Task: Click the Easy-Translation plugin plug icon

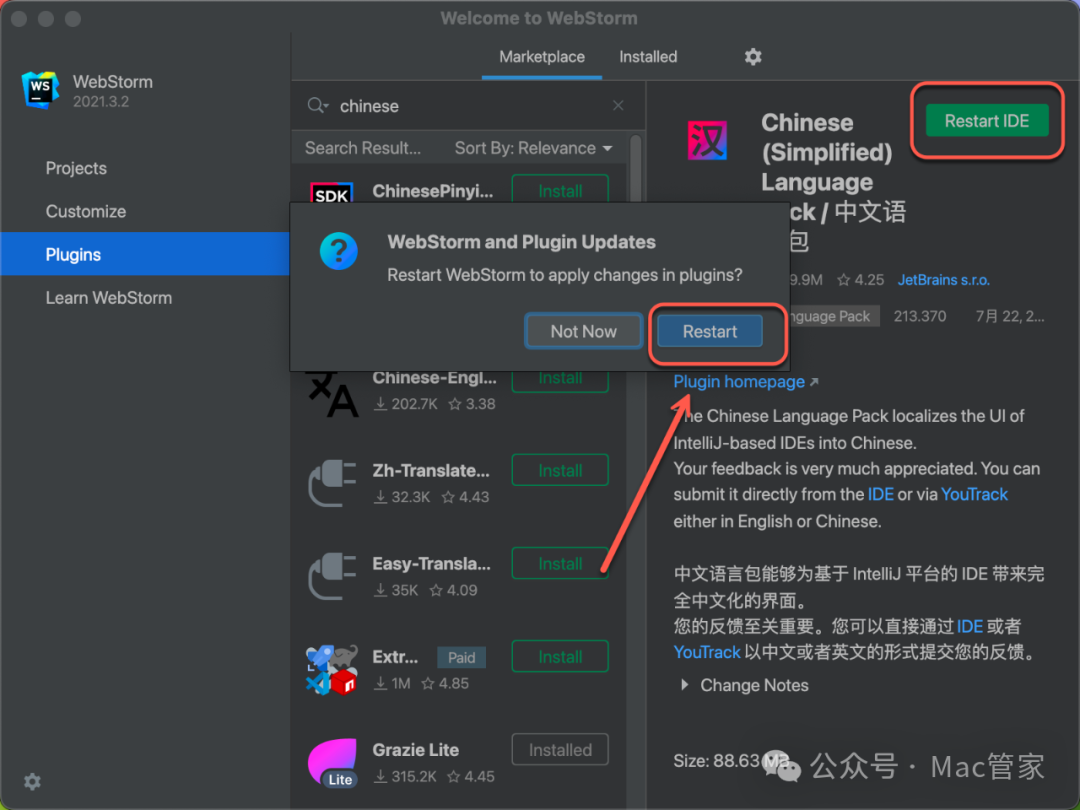Action: [x=332, y=576]
